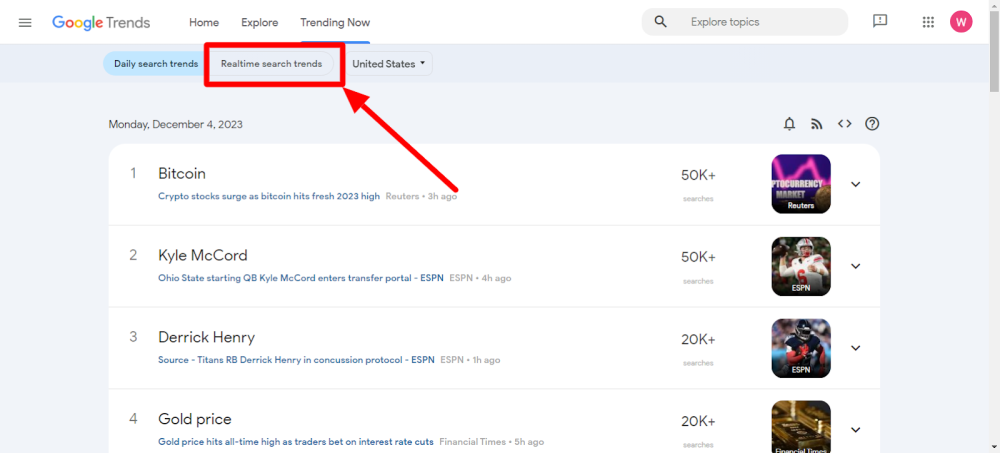This screenshot has width=1000, height=453.
Task: Go to the Explore tab
Action: [260, 22]
